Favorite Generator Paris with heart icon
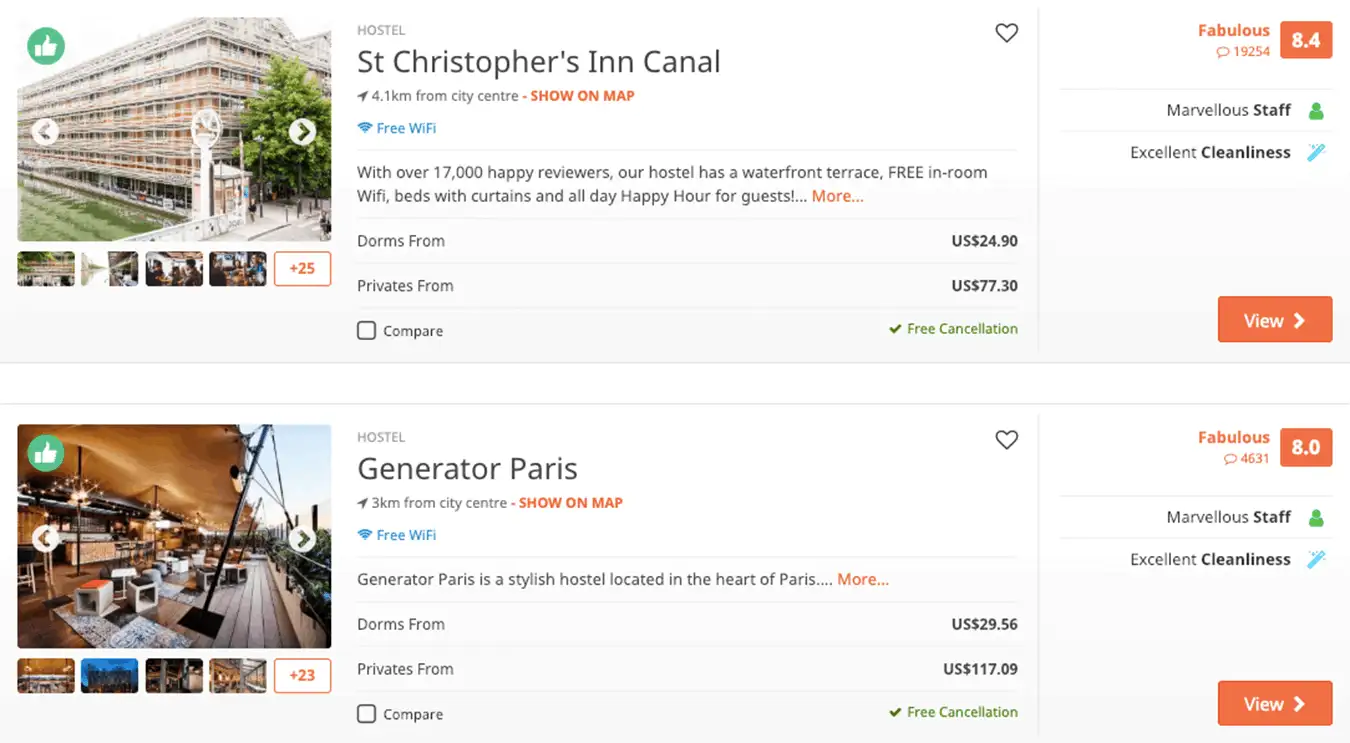1350x743 pixels. 1006,440
